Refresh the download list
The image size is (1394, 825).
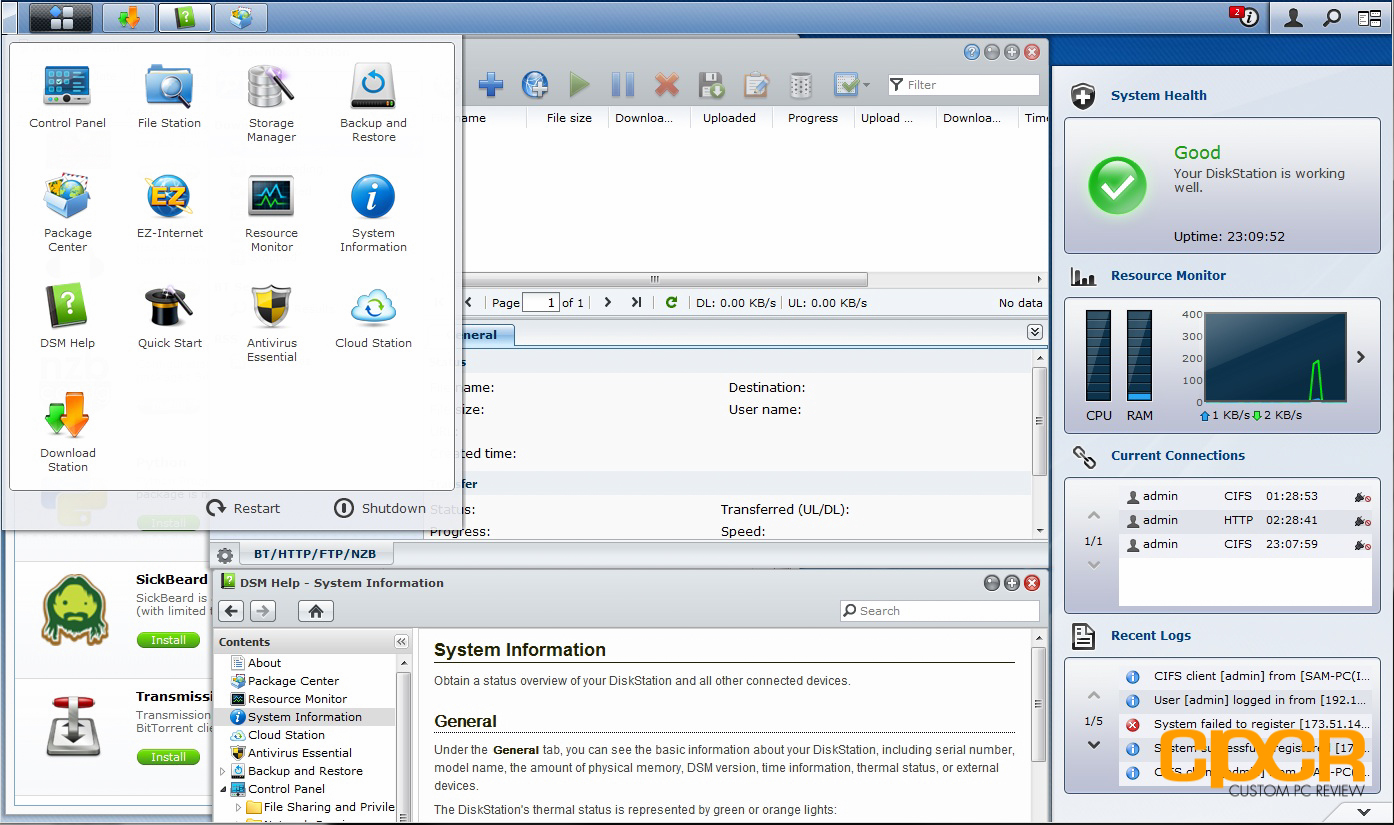pos(671,302)
